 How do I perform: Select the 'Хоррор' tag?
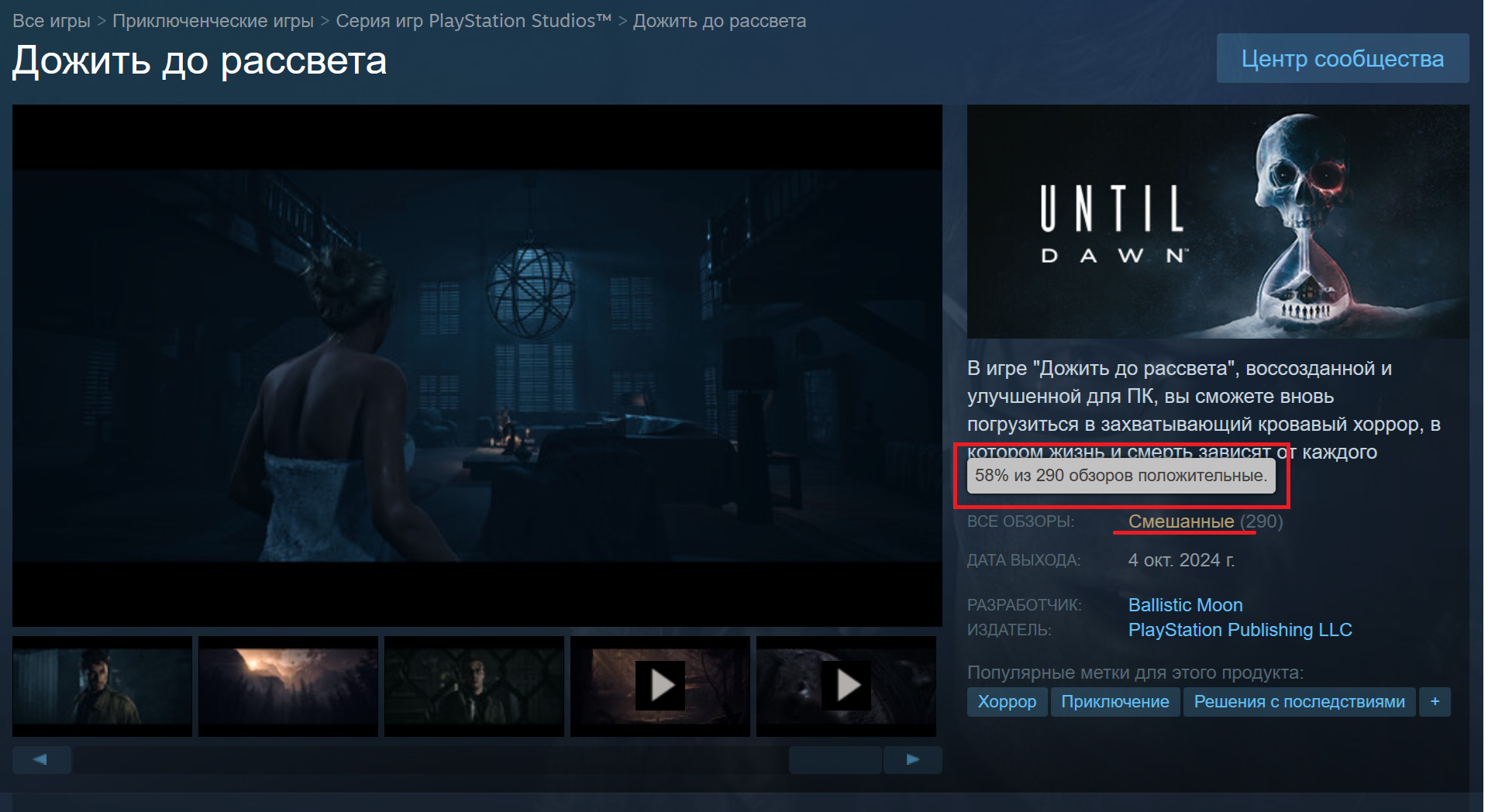tap(1007, 702)
